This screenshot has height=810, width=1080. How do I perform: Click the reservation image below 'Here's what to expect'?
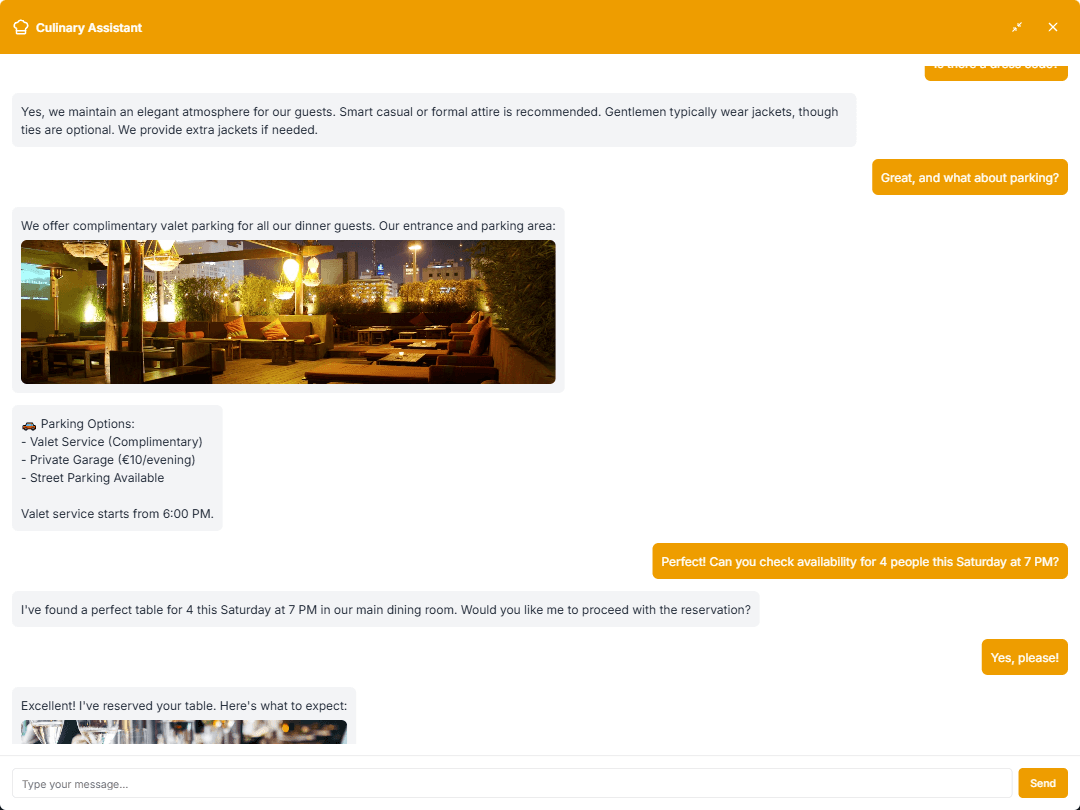pos(184,730)
